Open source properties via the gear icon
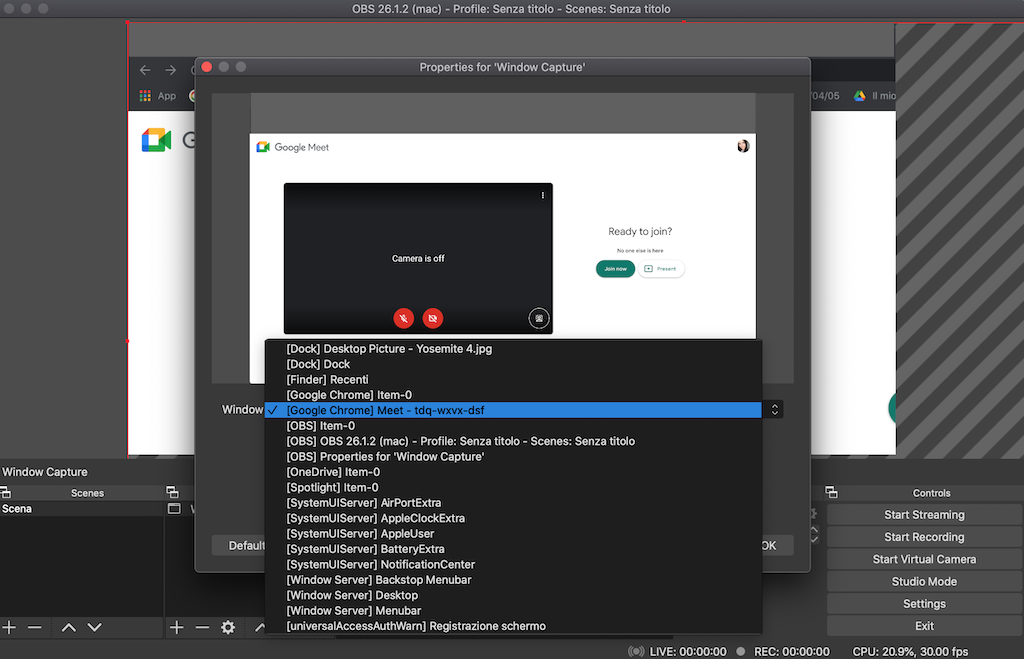This screenshot has height=659, width=1024. pos(228,628)
